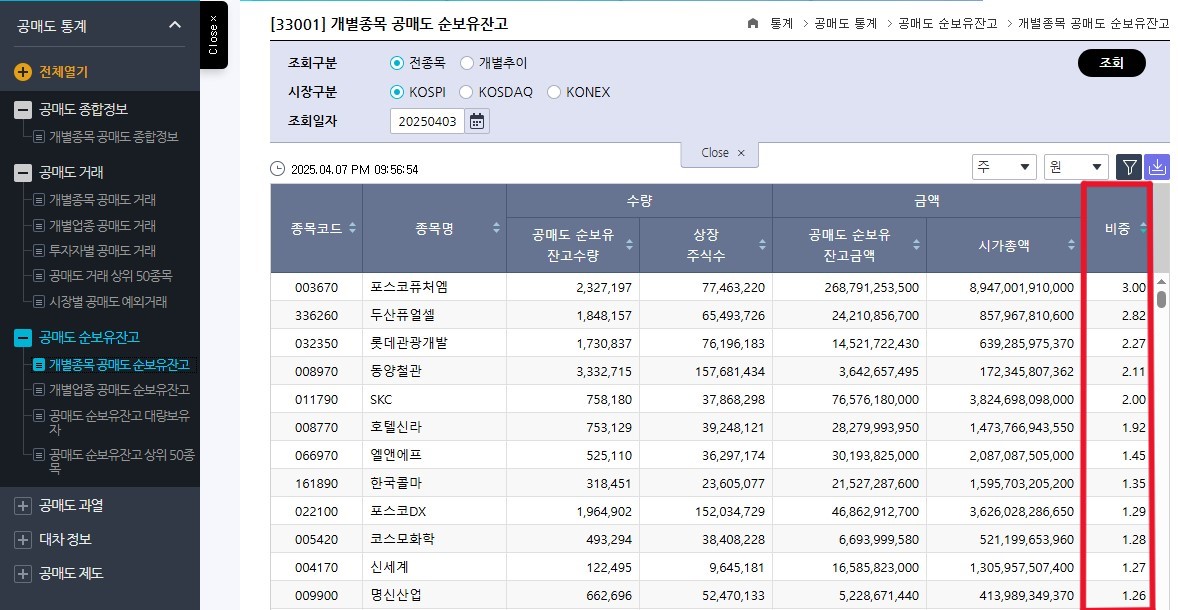
Task: Open 투자자별 공매도 거래 menu item
Action: click(103, 251)
